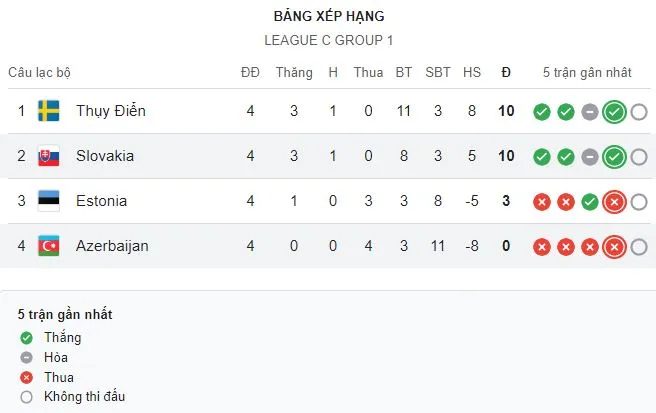Click Azerbaijan's highlighted latest loss icon
This screenshot has height=413, width=656.
pyautogui.click(x=614, y=247)
